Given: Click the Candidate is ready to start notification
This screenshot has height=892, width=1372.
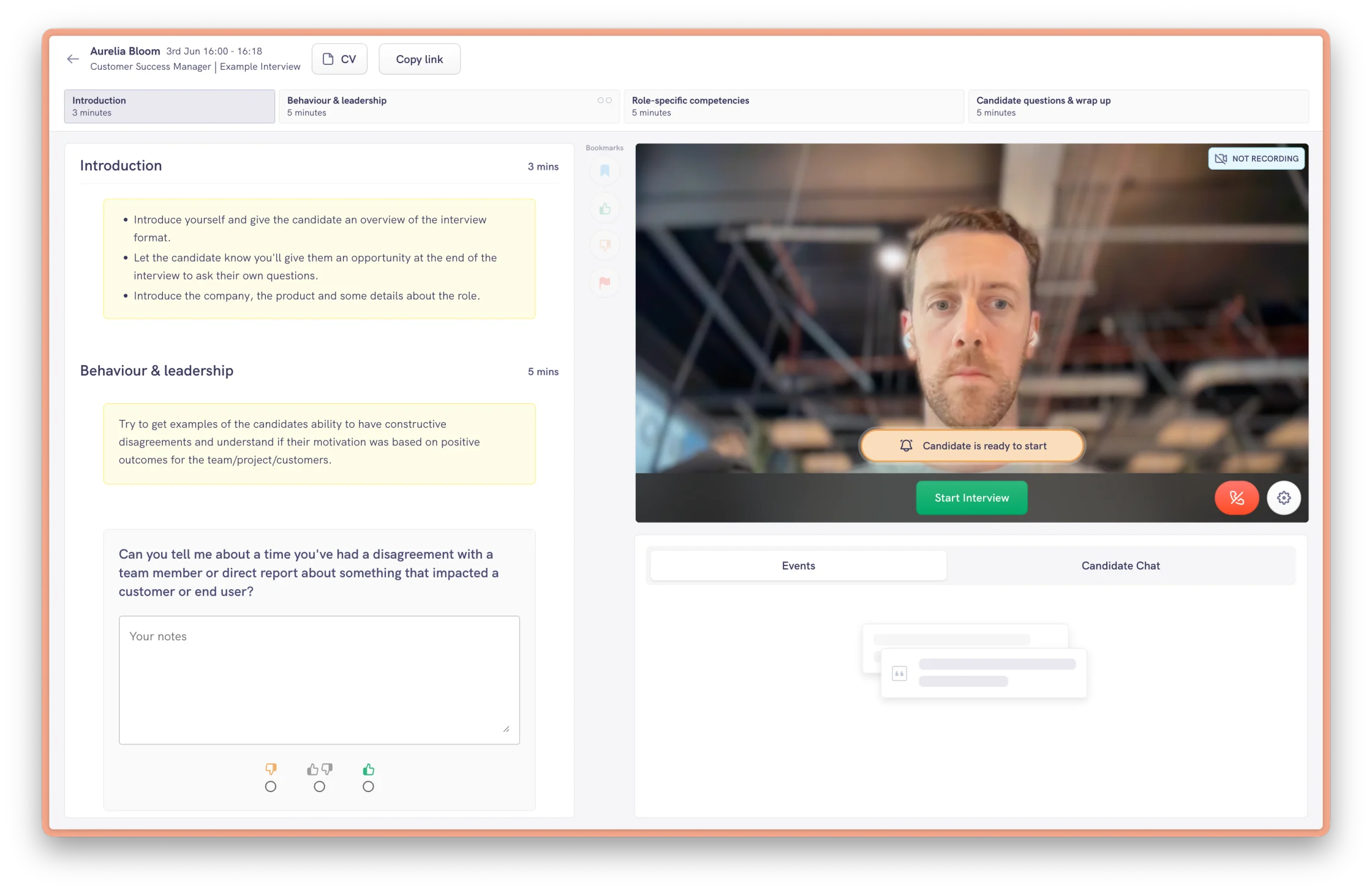Looking at the screenshot, I should pos(972,446).
